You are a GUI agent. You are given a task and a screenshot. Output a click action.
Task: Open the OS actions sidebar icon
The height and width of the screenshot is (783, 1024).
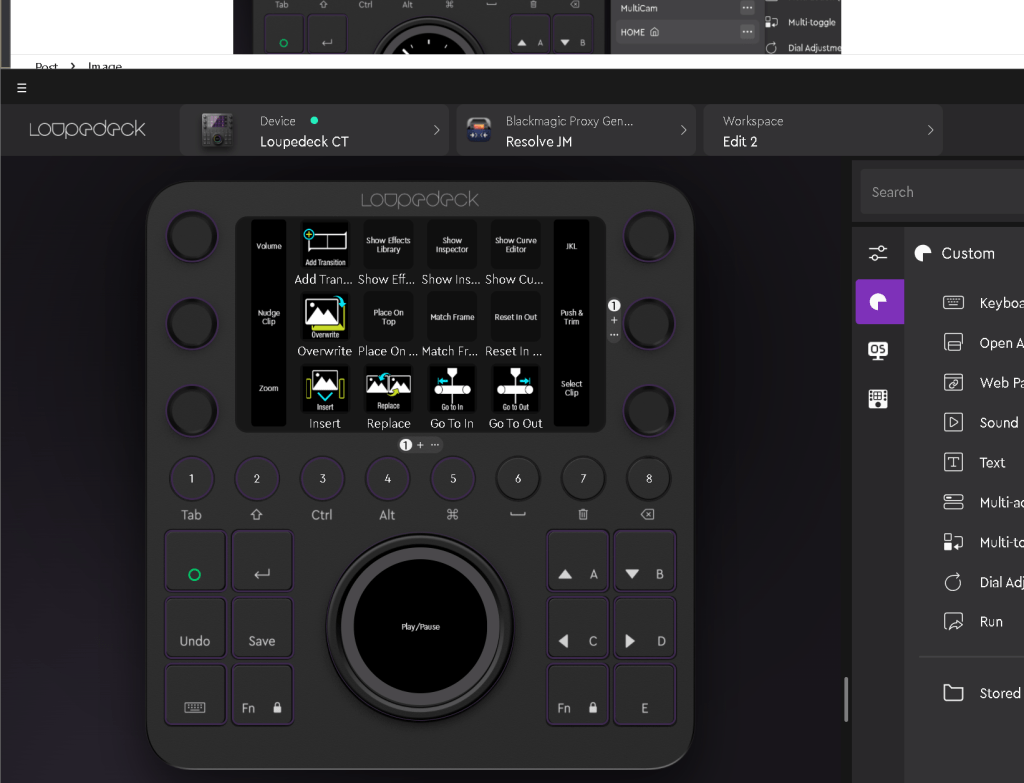878,350
